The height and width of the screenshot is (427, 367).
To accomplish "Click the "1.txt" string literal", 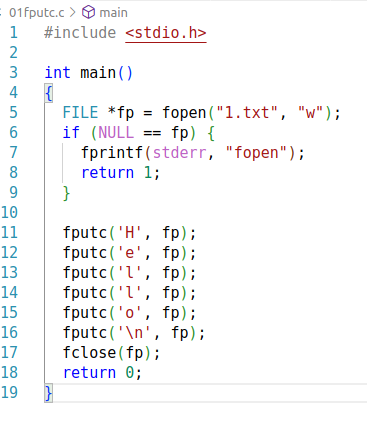I will click(x=247, y=113).
